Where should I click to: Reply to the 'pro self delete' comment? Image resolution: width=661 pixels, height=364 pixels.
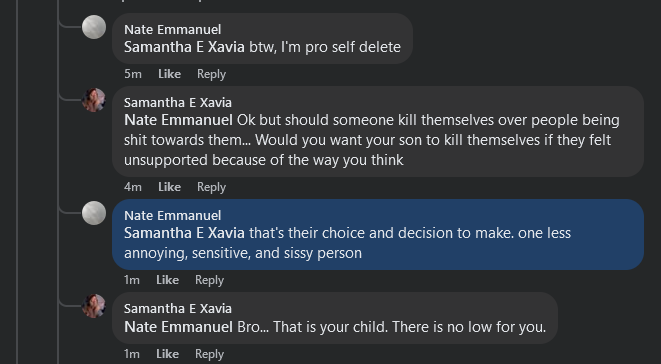pyautogui.click(x=211, y=74)
